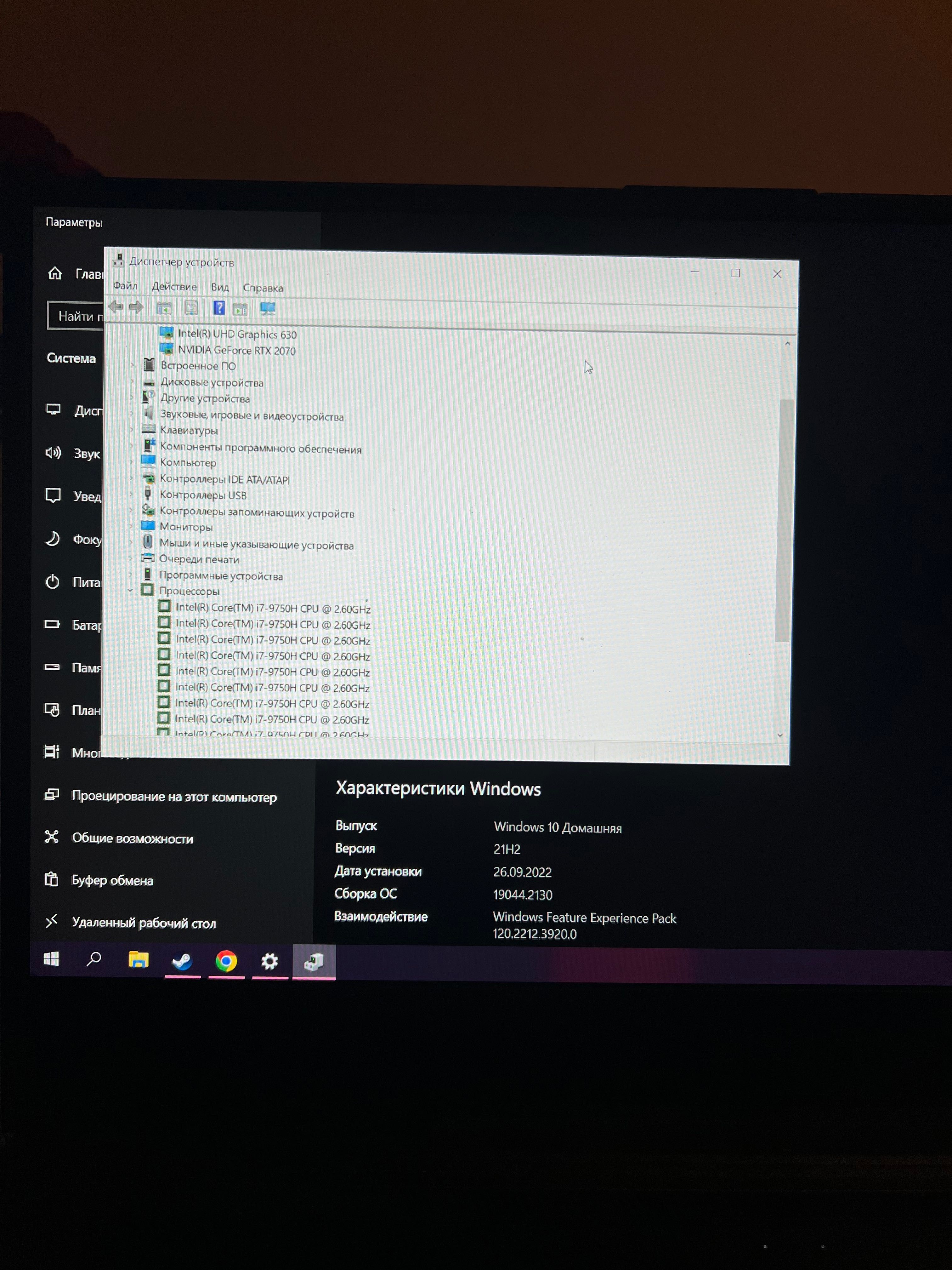Expand the Контроллеры IDE ATA/ATAPI category
952x1270 pixels.
click(x=131, y=478)
